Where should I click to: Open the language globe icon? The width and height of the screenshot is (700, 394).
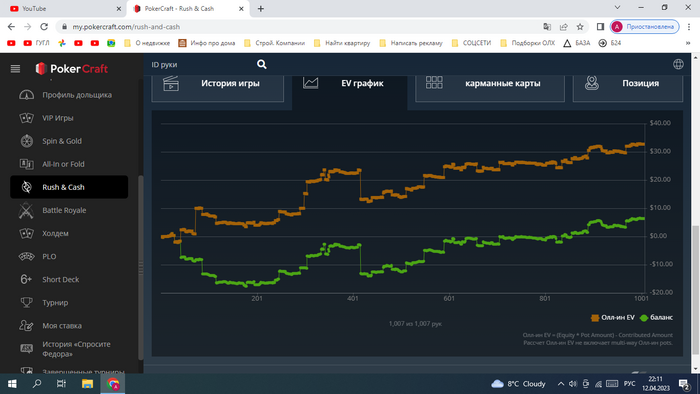[x=678, y=64]
